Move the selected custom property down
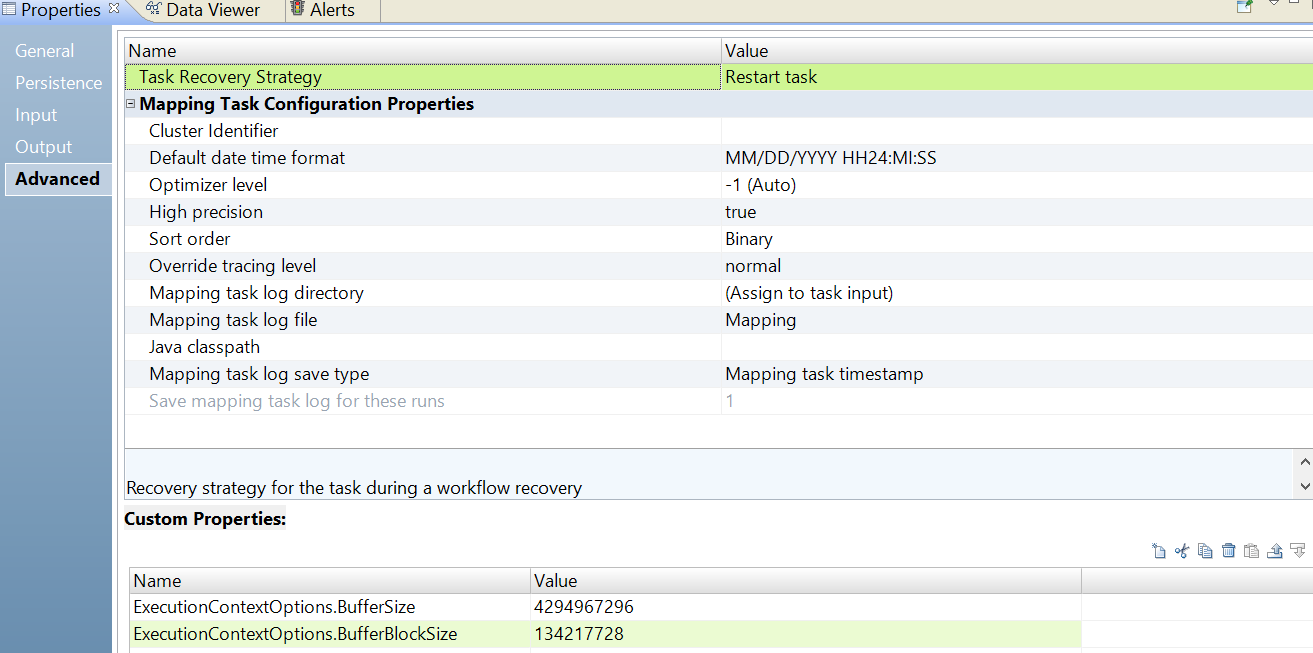This screenshot has height=653, width=1313. coord(1298,550)
